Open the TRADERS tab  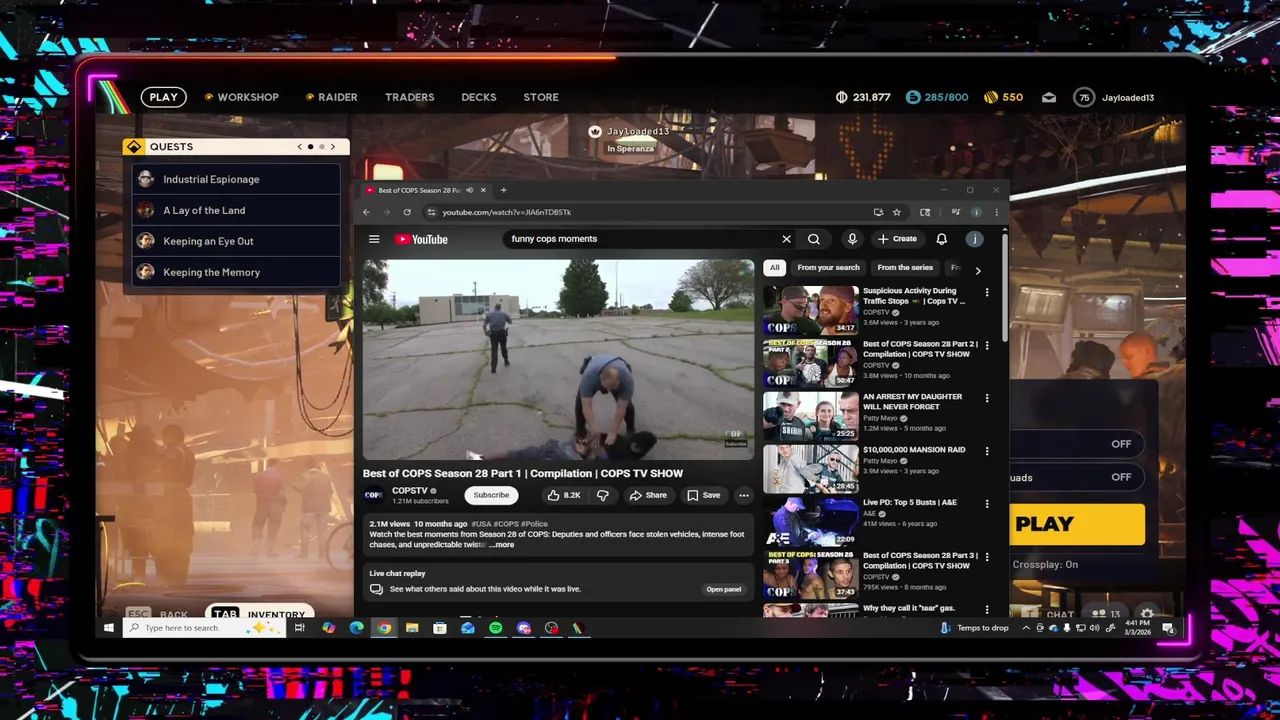[409, 97]
